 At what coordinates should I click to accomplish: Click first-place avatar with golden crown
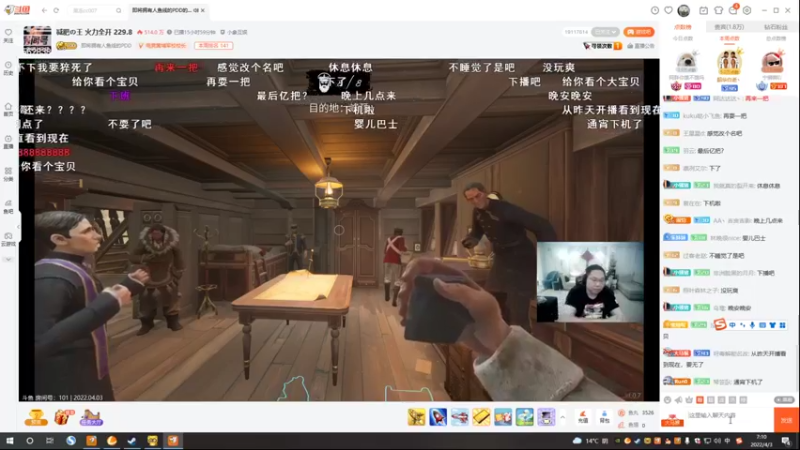[x=730, y=62]
